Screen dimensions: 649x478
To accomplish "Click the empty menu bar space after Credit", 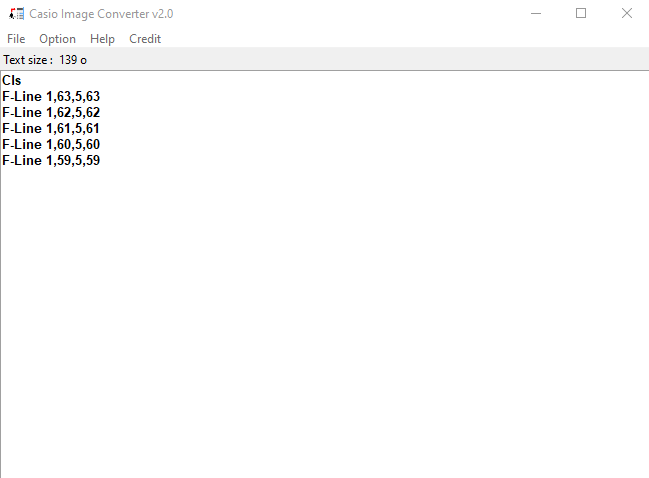I will point(406,39).
